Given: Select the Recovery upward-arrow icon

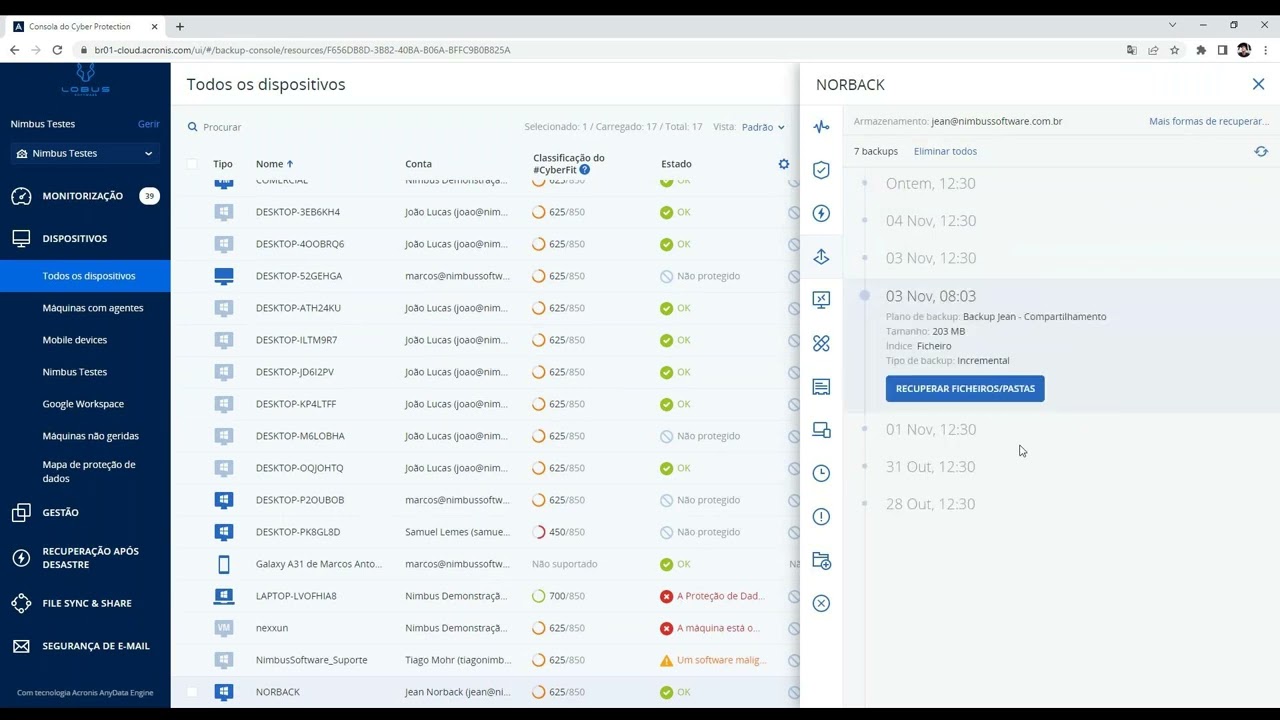Looking at the screenshot, I should coord(821,257).
